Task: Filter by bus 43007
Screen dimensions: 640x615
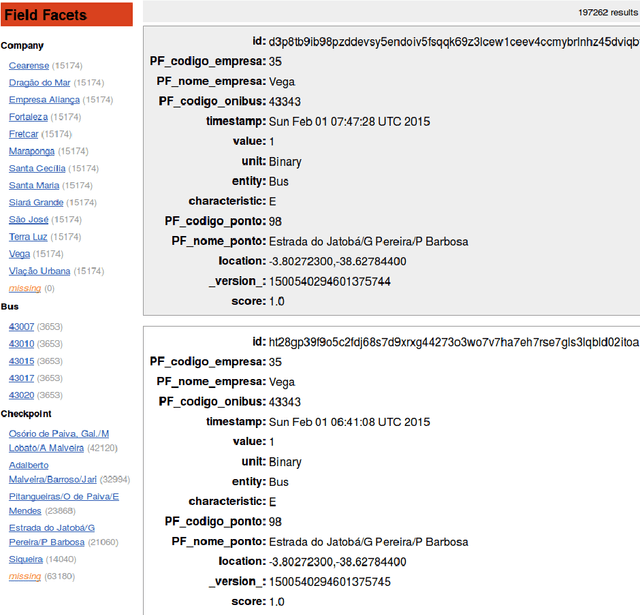Action: click(21, 326)
